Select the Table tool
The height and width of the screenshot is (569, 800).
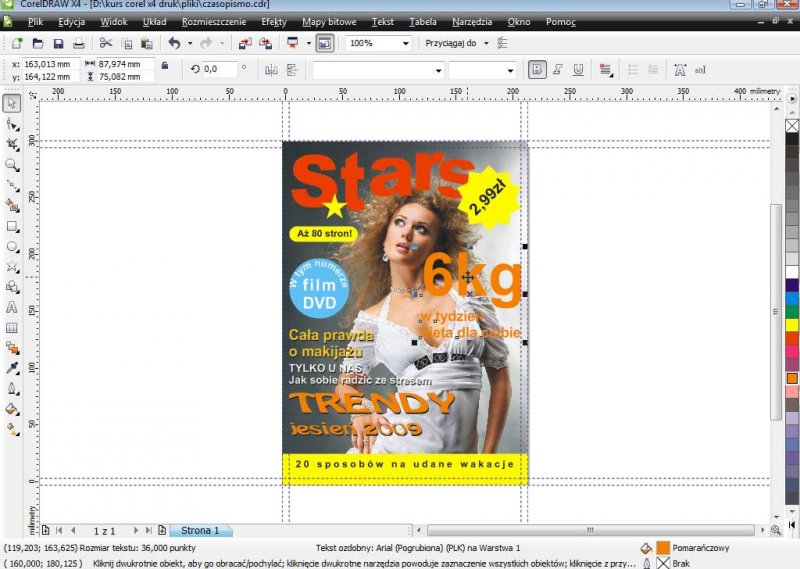point(12,327)
